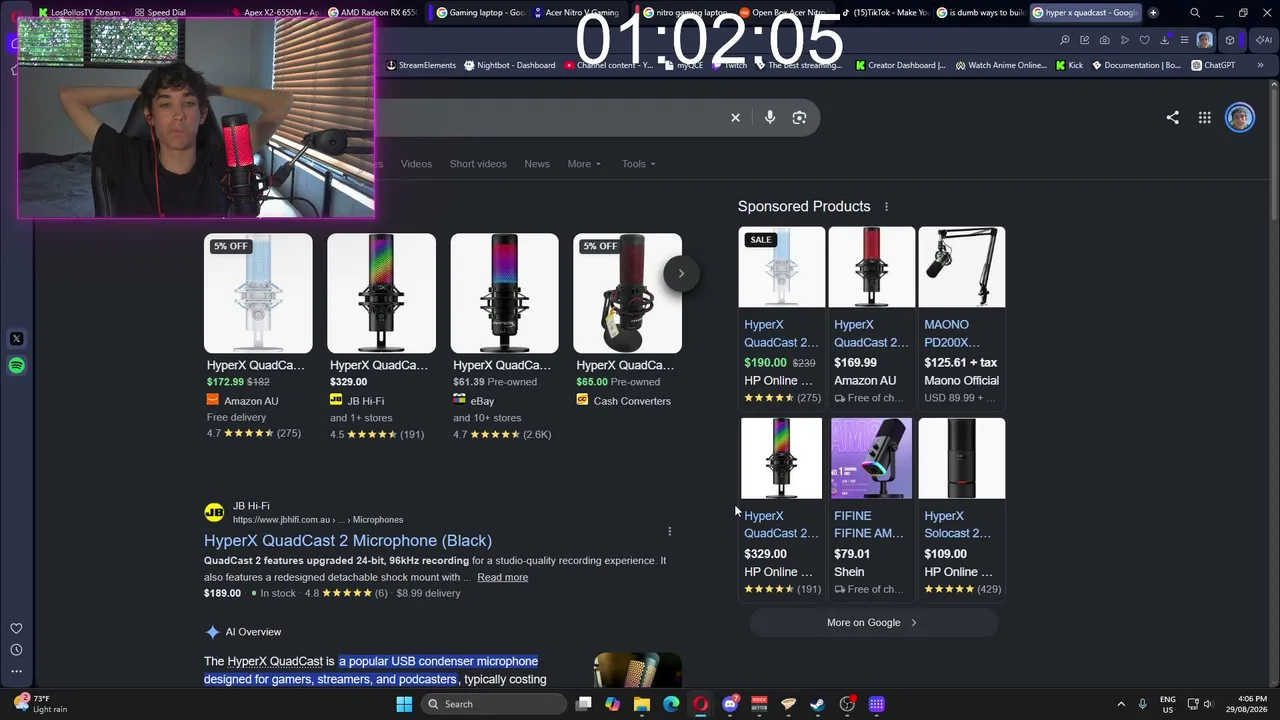This screenshot has width=1280, height=720.
Task: Switch to the Videos results tab
Action: click(416, 164)
